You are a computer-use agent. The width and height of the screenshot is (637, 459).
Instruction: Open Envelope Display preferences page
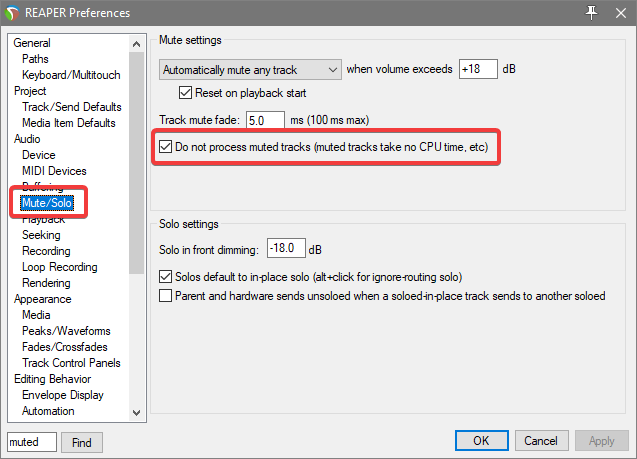[63, 395]
